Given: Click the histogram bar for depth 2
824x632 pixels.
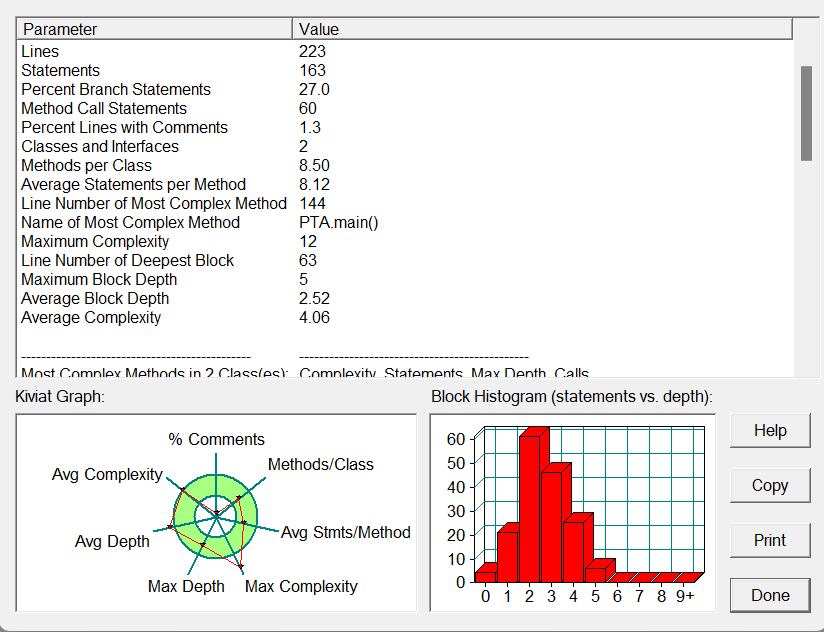Looking at the screenshot, I should coord(530,509).
